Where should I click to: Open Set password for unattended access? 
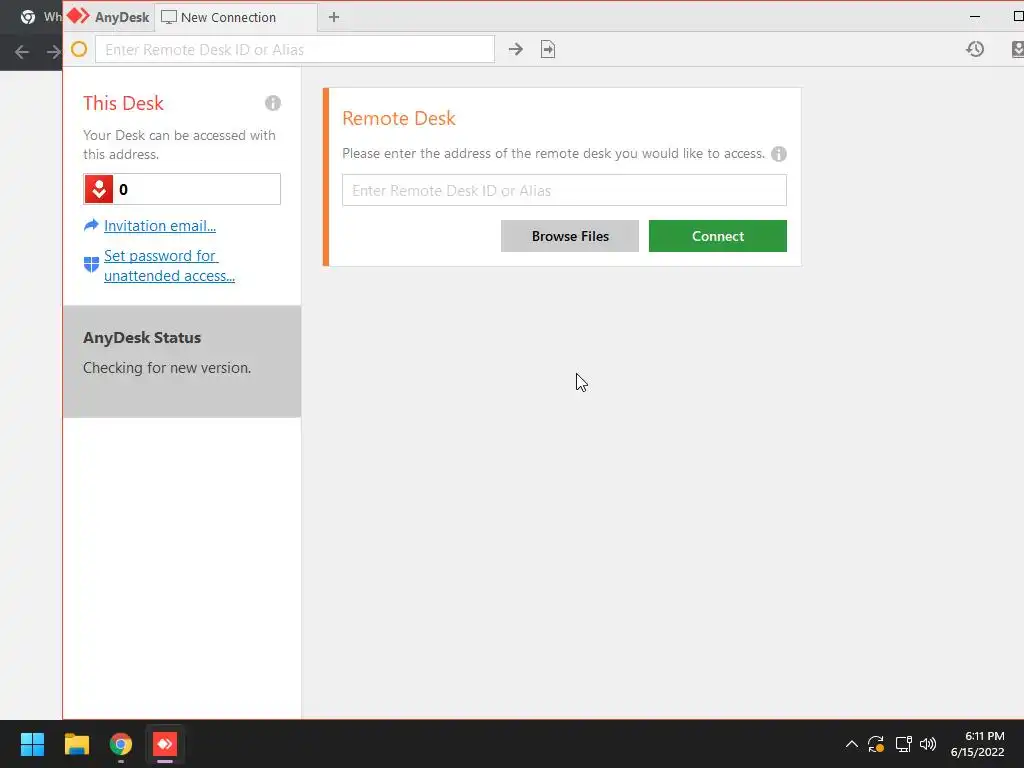point(169,266)
